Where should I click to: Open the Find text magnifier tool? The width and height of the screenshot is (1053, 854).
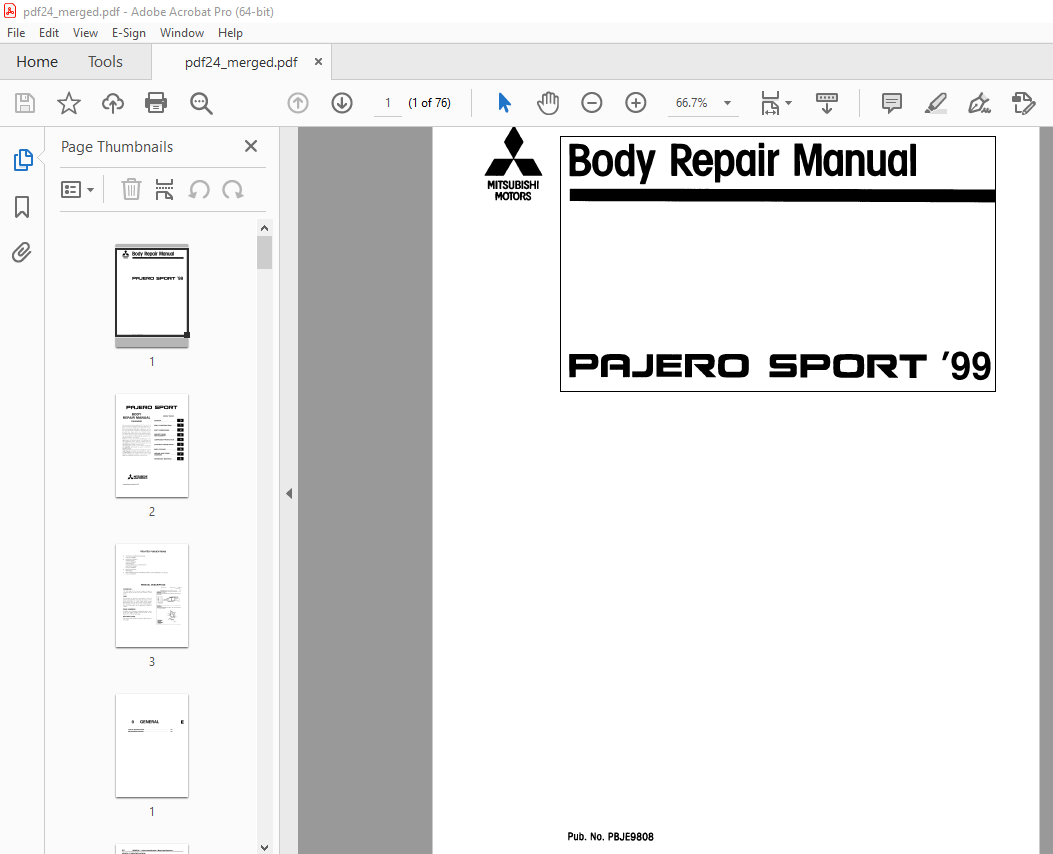(x=201, y=103)
